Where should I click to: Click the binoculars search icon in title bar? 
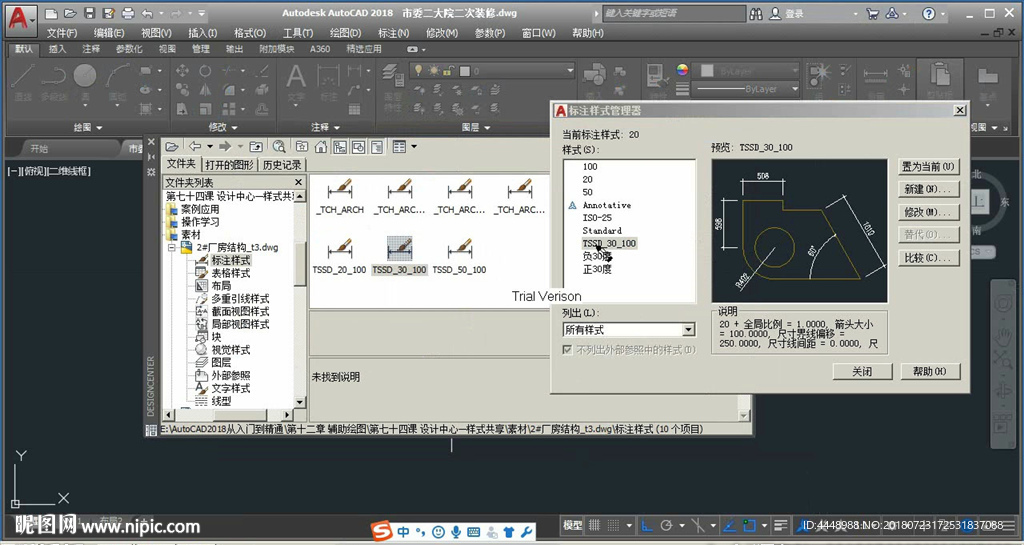pyautogui.click(x=756, y=13)
